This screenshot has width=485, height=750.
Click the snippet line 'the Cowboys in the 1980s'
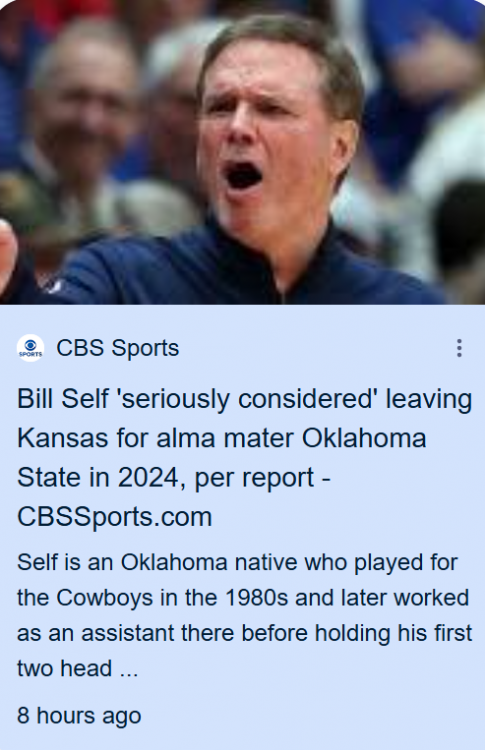[243, 597]
